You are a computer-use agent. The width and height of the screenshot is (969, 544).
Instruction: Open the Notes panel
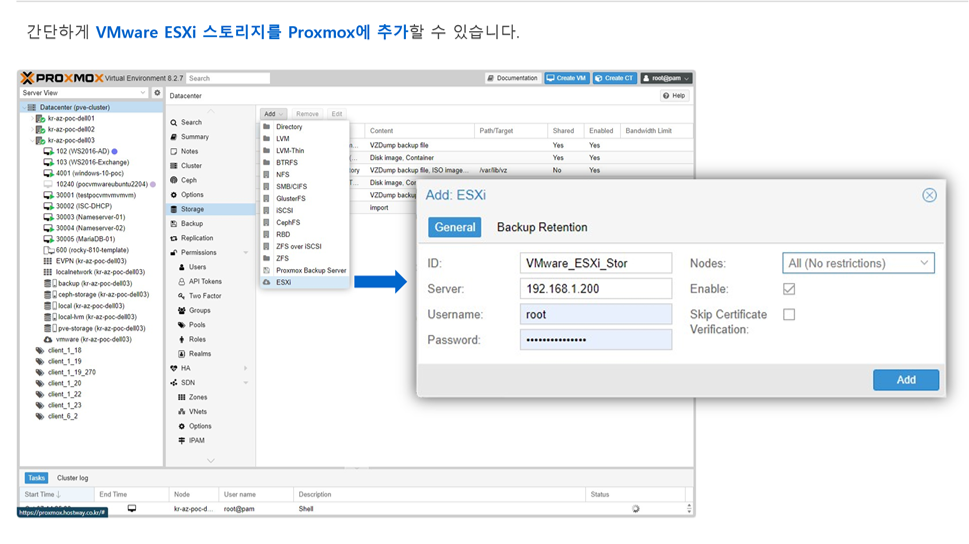[184, 151]
